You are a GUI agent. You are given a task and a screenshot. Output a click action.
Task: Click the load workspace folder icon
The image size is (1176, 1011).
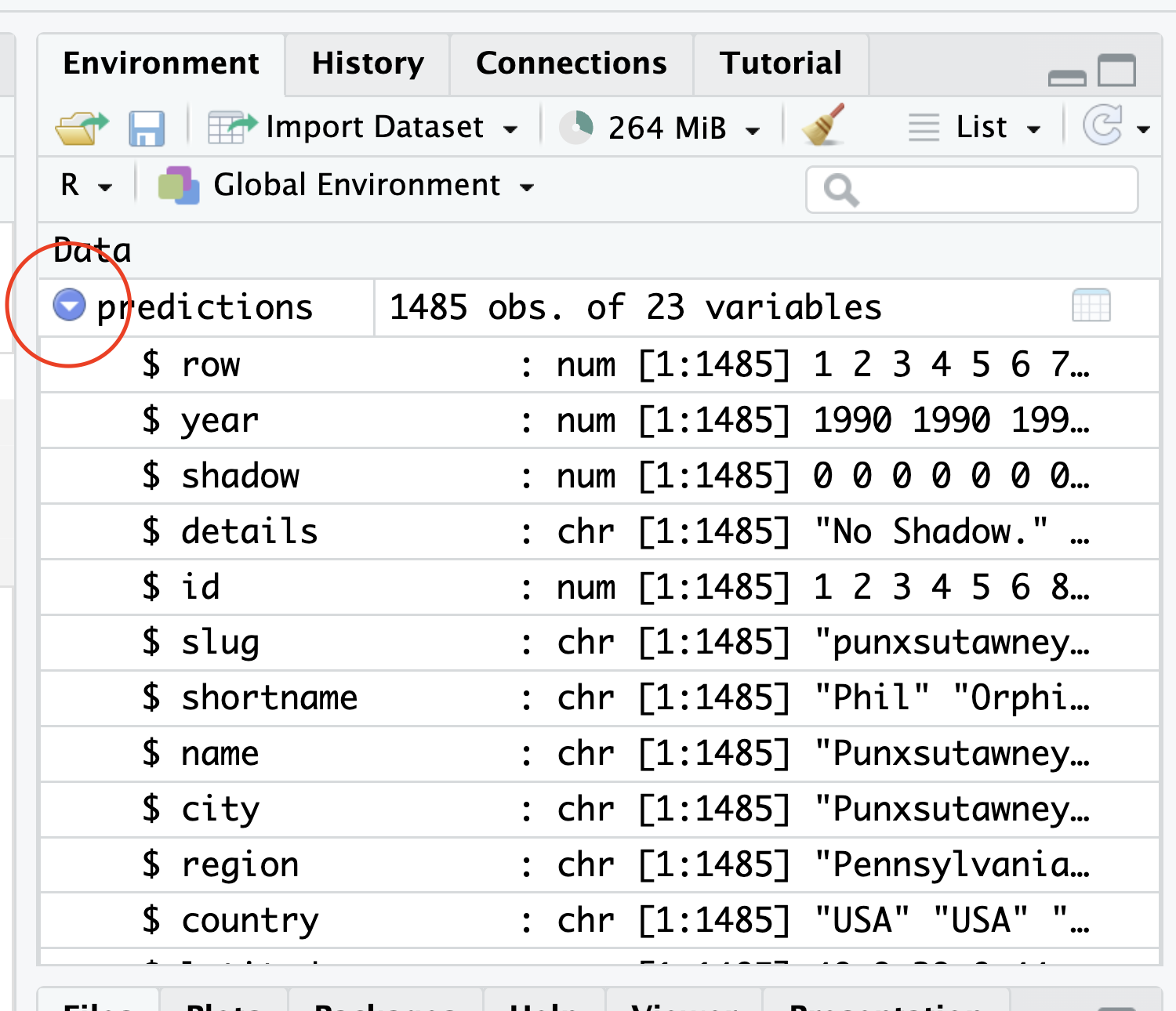(x=82, y=127)
